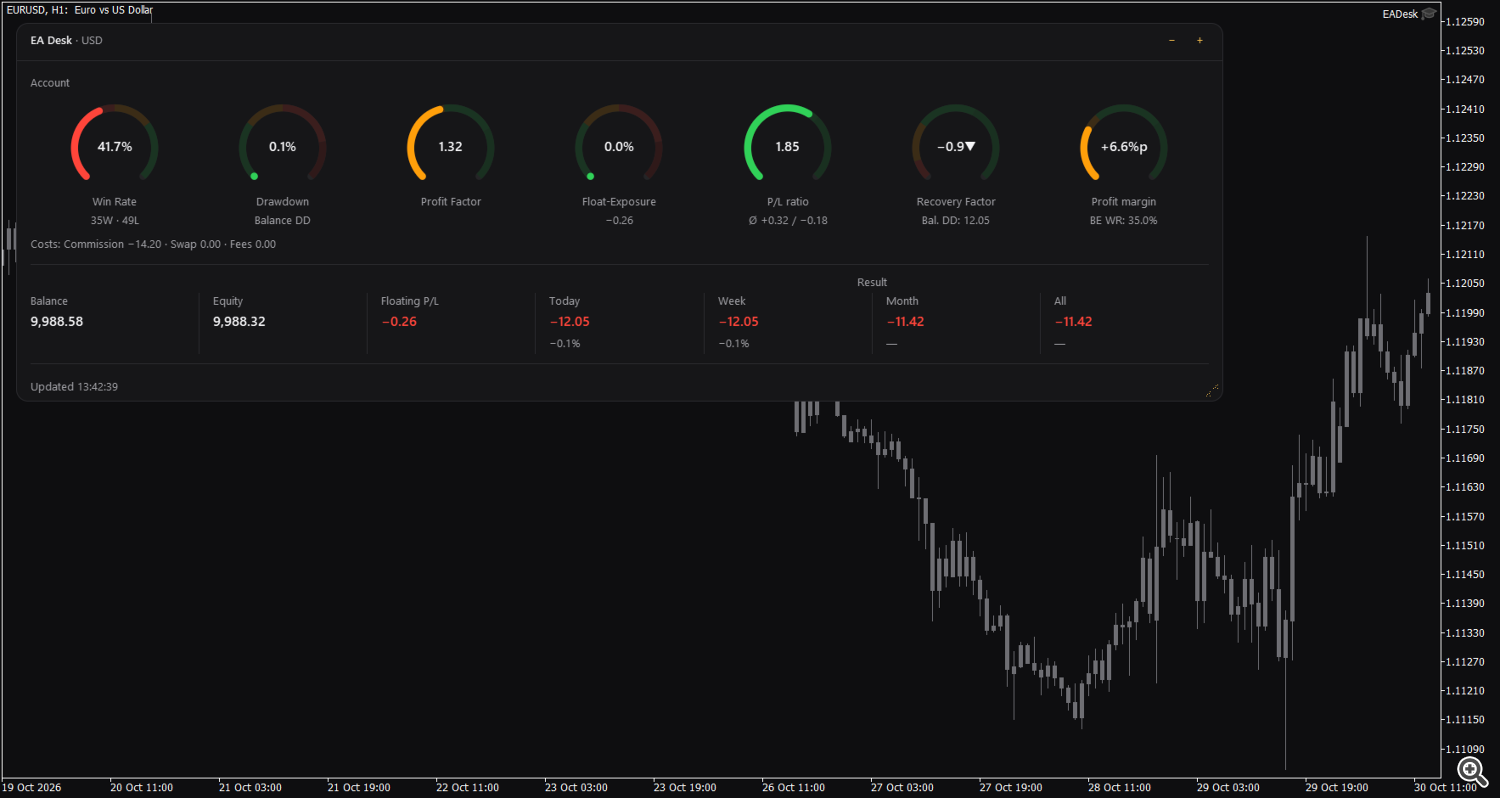The width and height of the screenshot is (1500, 798).
Task: Click the Floating P/L value −0.26
Action: (x=399, y=322)
